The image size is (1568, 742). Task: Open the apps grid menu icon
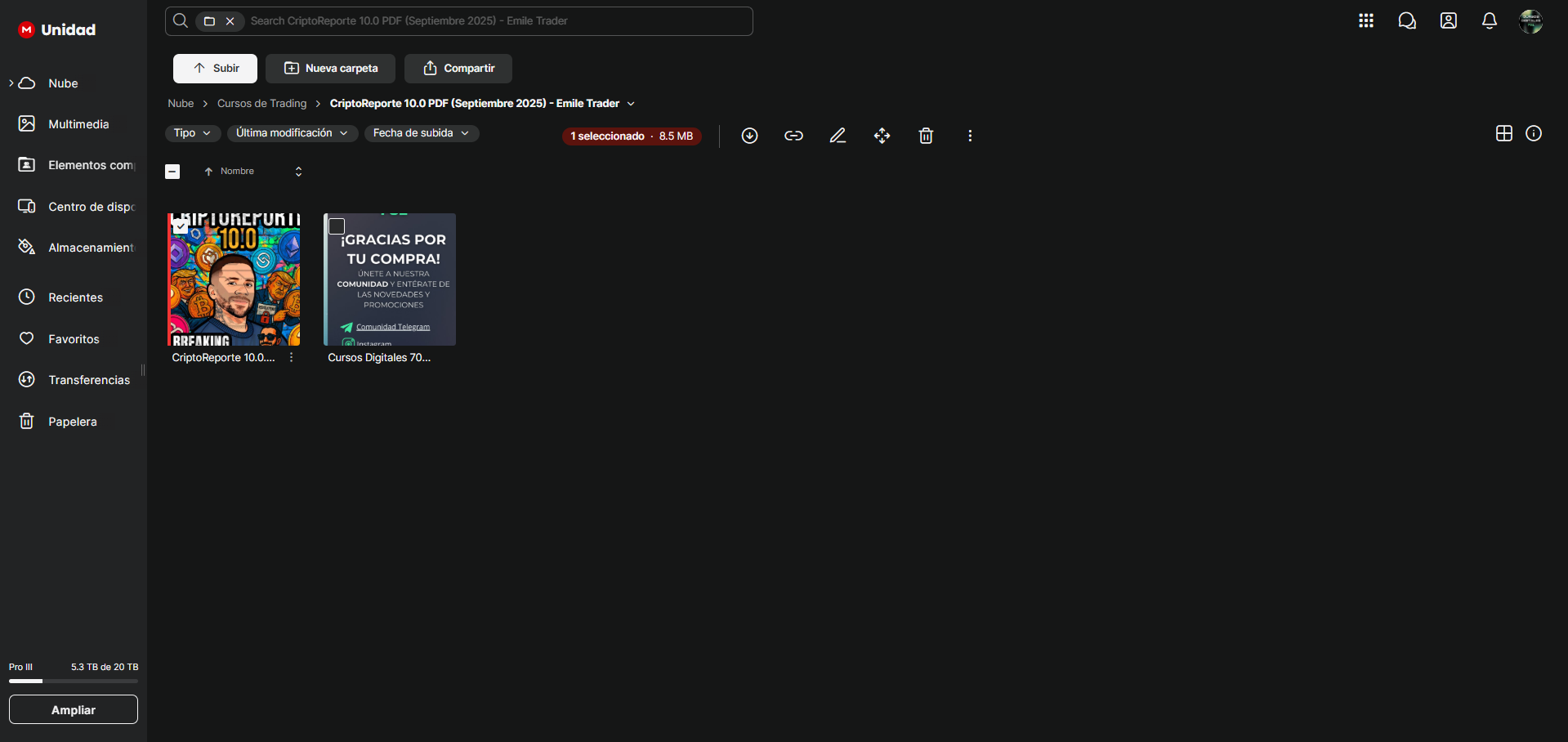(x=1365, y=21)
